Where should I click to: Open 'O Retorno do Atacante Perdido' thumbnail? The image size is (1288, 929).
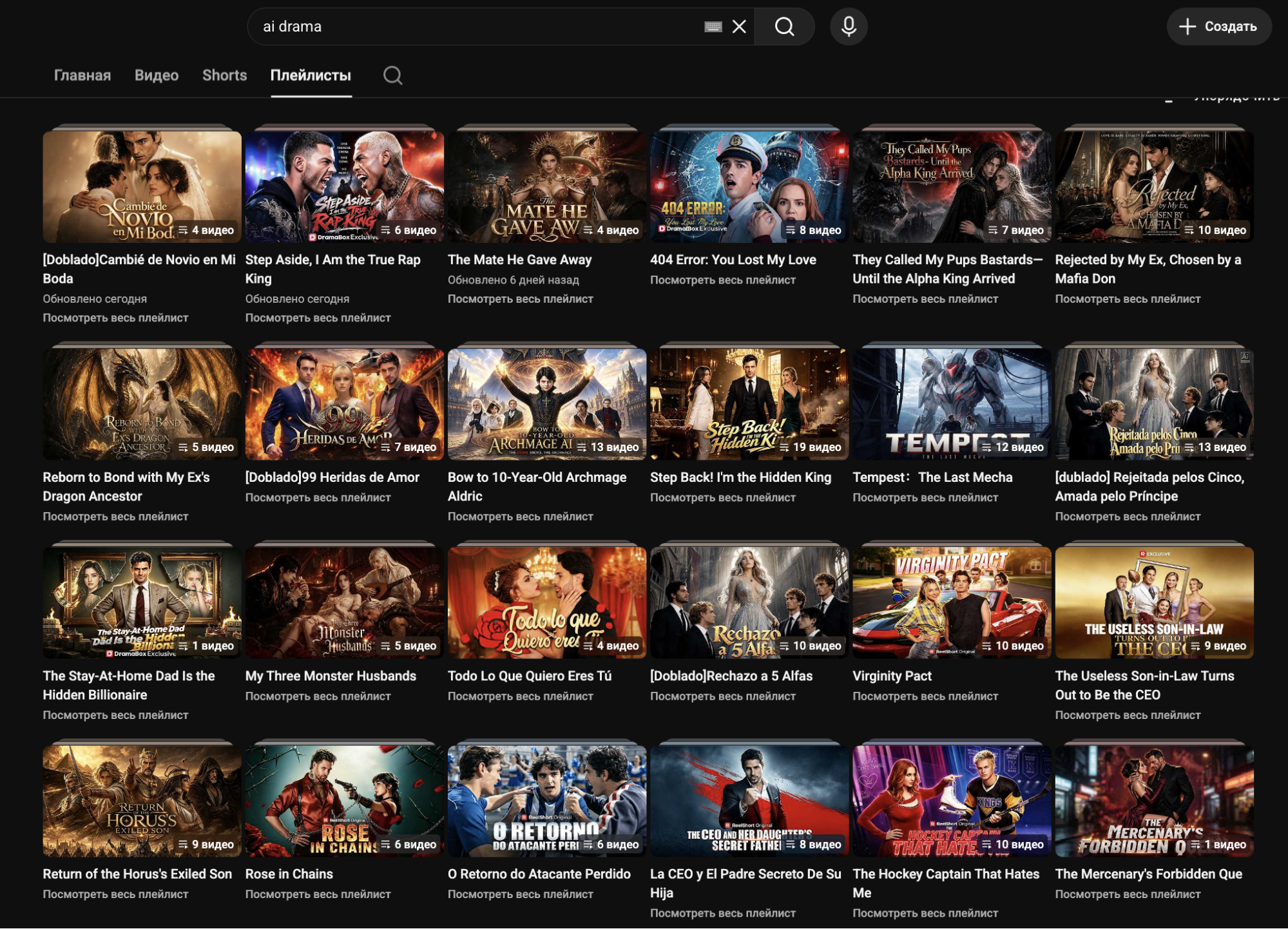pyautogui.click(x=547, y=801)
